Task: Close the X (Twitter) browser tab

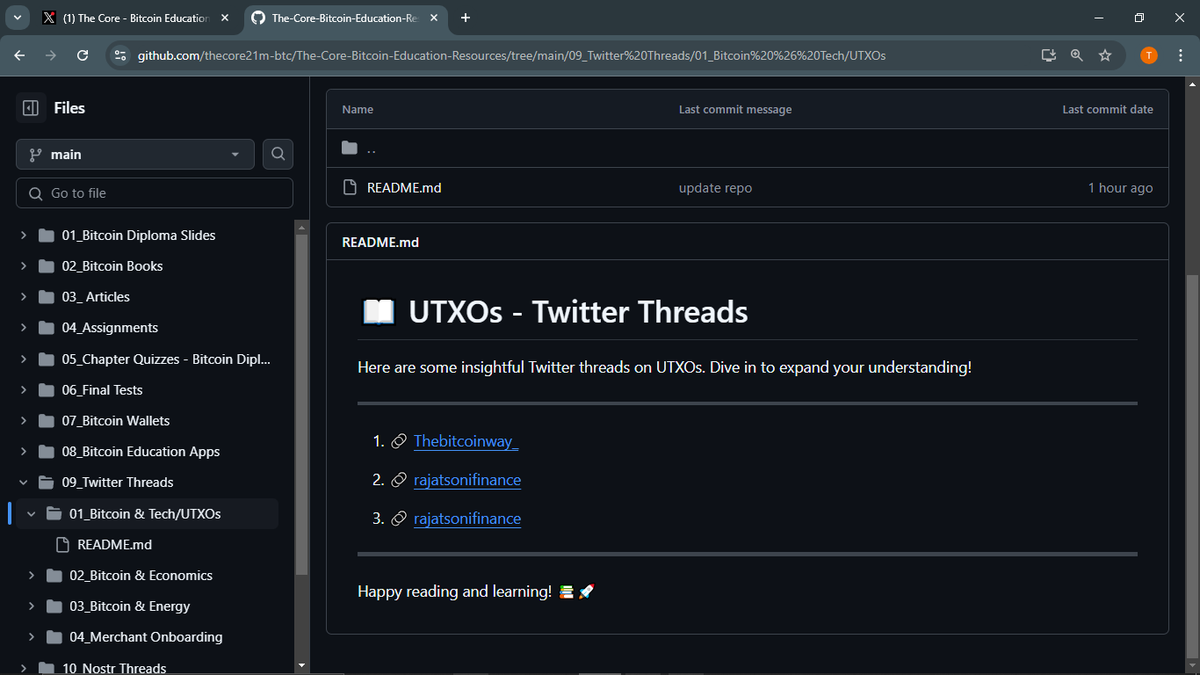Action: pos(224,18)
